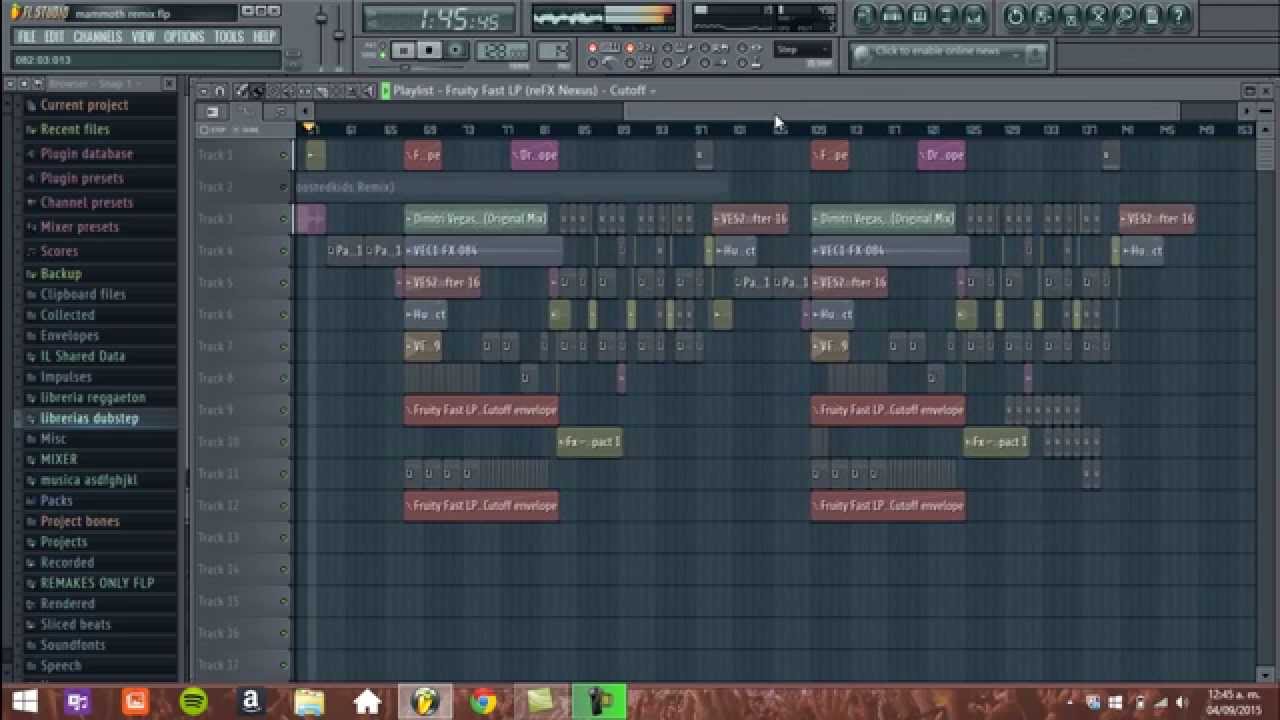
Task: Open Spotify from the taskbar
Action: [x=193, y=702]
